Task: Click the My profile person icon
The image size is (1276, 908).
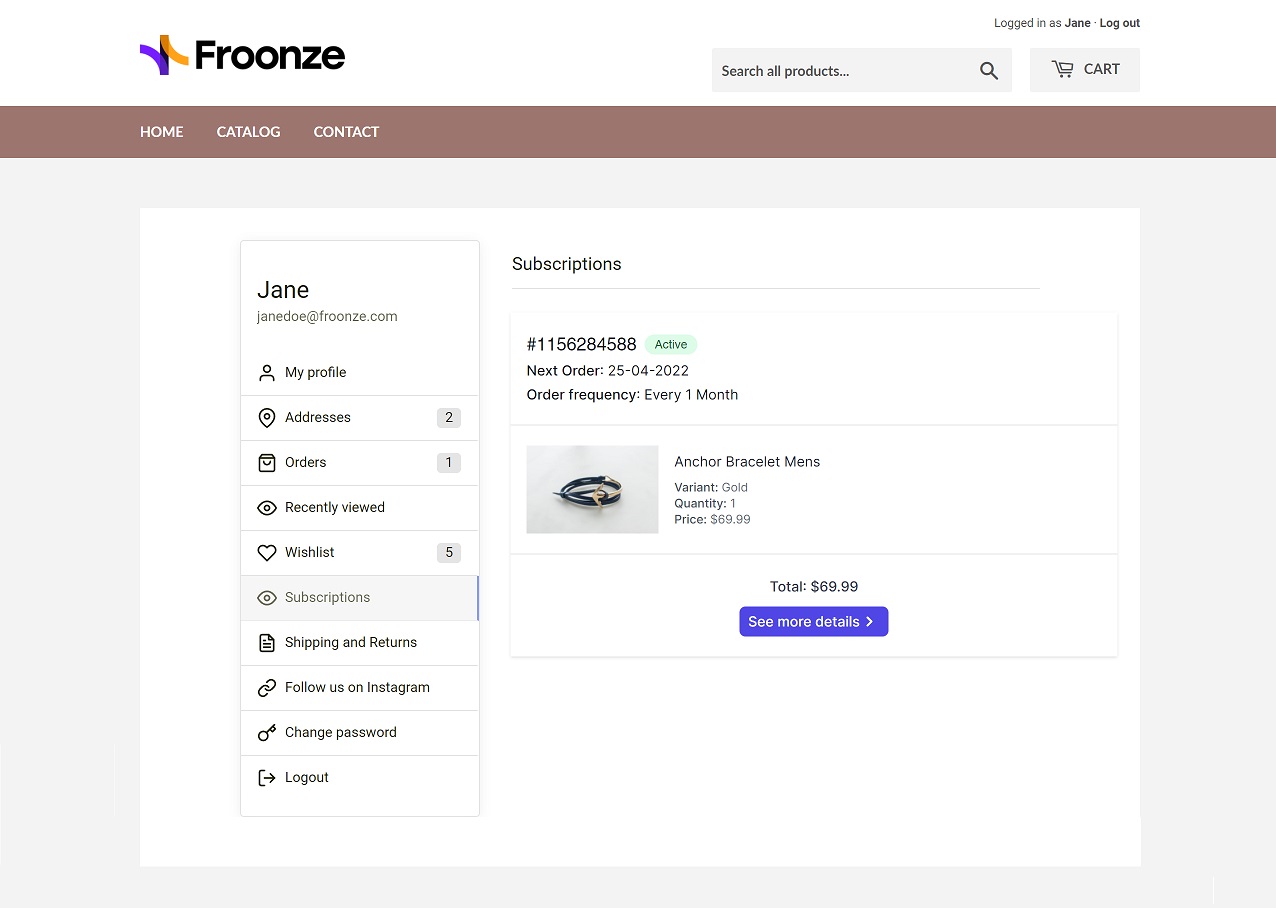Action: coord(267,373)
